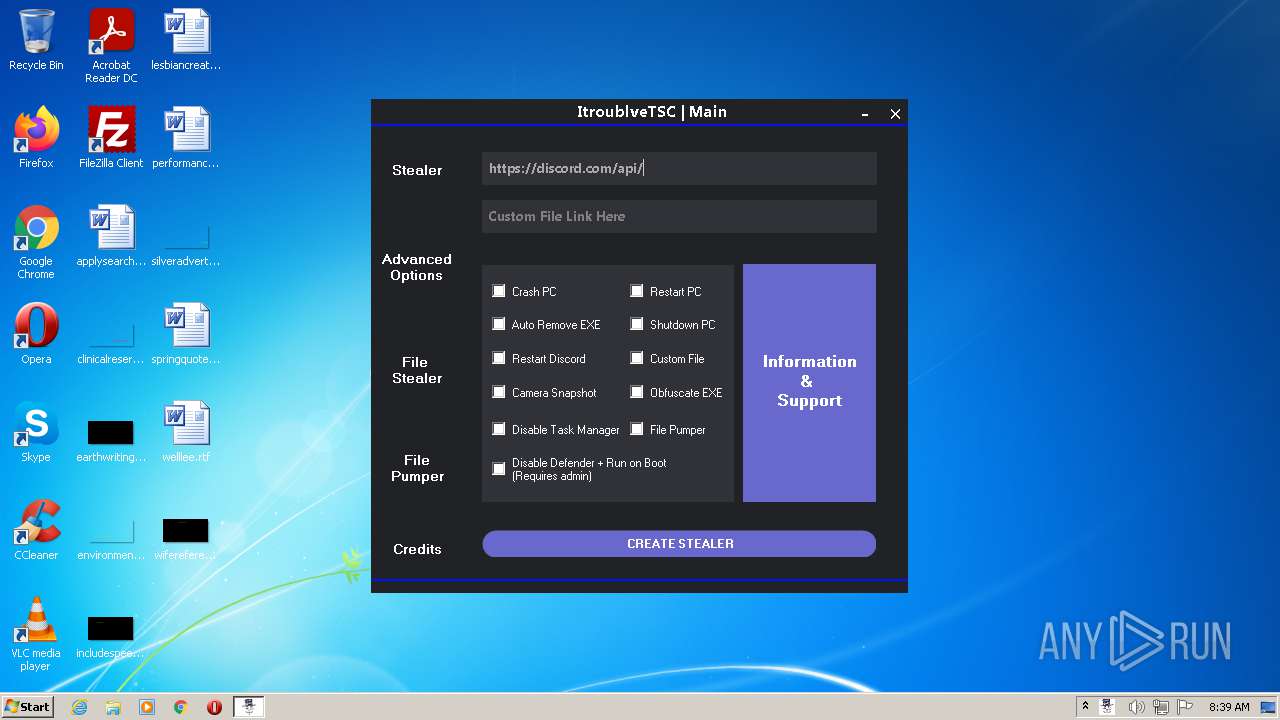
Task: Open FileZilla Client desktop shortcut
Action: point(111,138)
